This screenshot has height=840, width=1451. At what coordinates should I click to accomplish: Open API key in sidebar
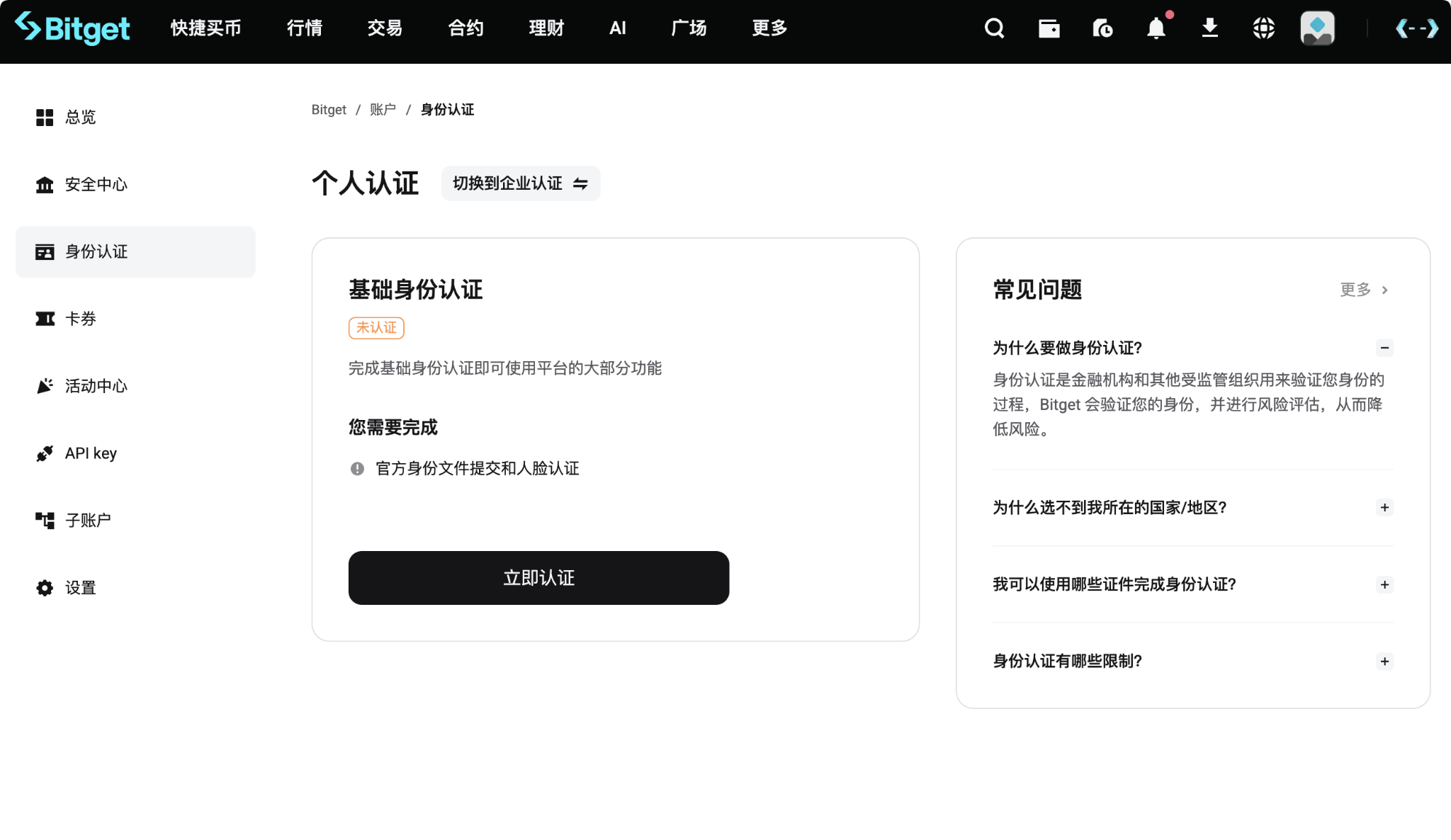(135, 453)
